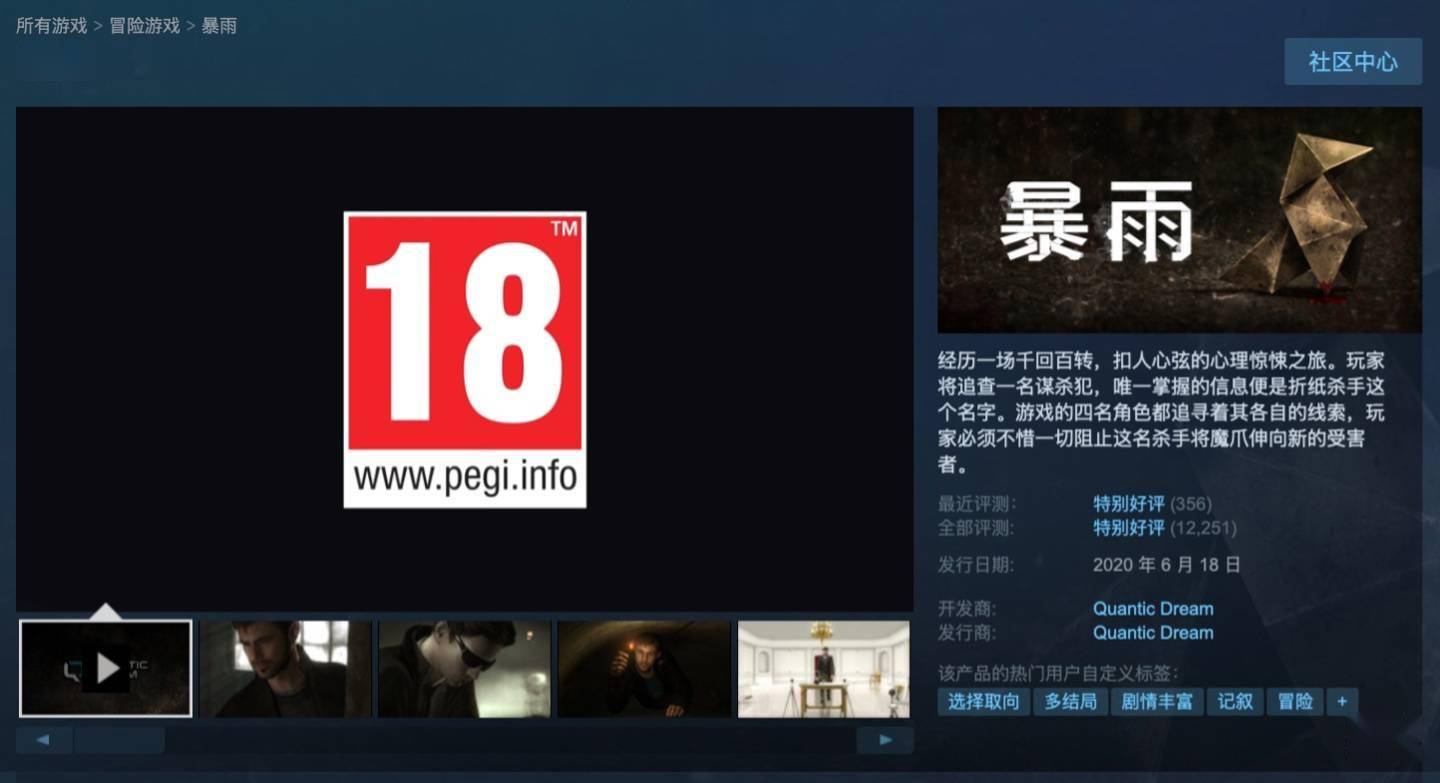Select the 多结局 tag
The width and height of the screenshot is (1440, 783).
[1071, 701]
